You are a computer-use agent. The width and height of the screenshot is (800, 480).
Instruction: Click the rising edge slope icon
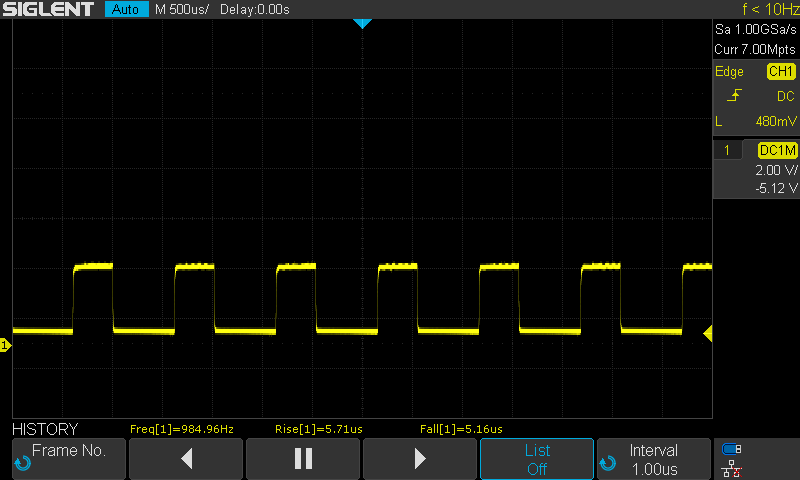734,95
